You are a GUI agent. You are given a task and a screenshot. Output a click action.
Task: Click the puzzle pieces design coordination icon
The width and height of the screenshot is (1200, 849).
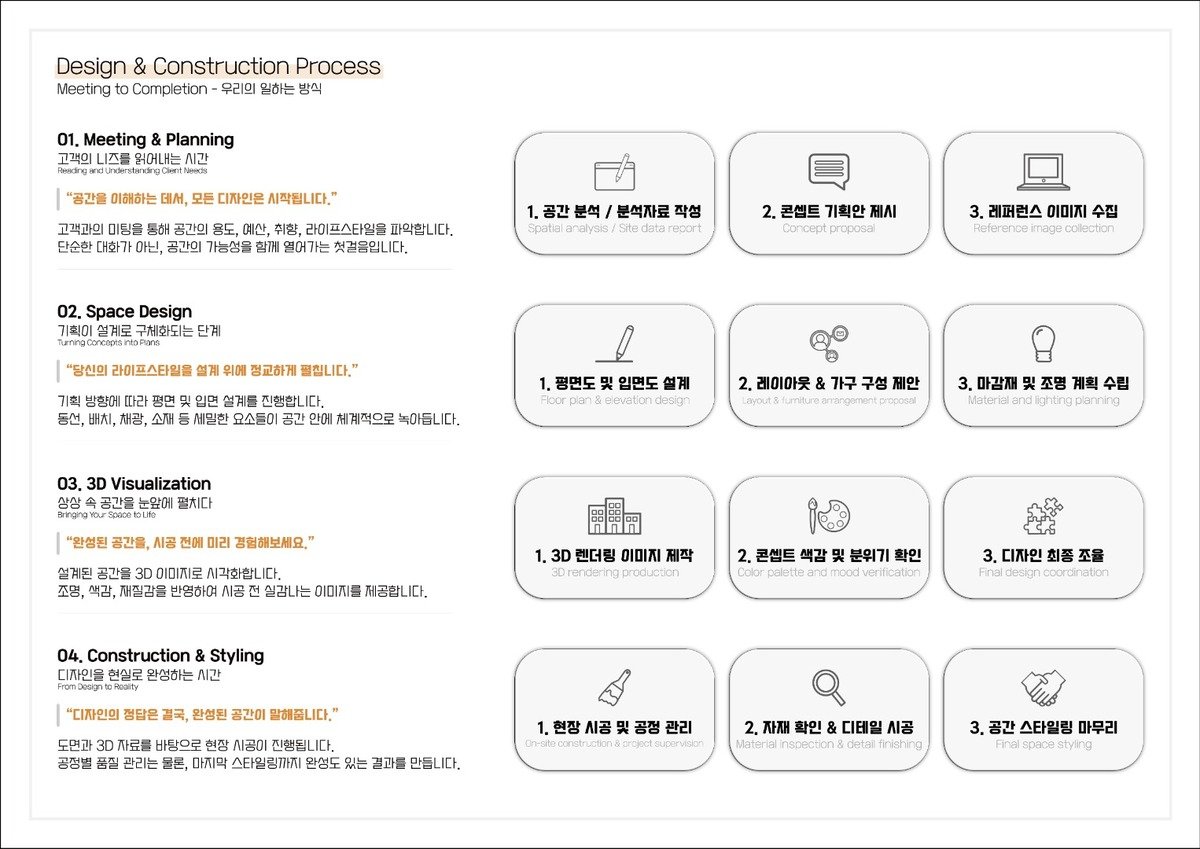(1043, 516)
